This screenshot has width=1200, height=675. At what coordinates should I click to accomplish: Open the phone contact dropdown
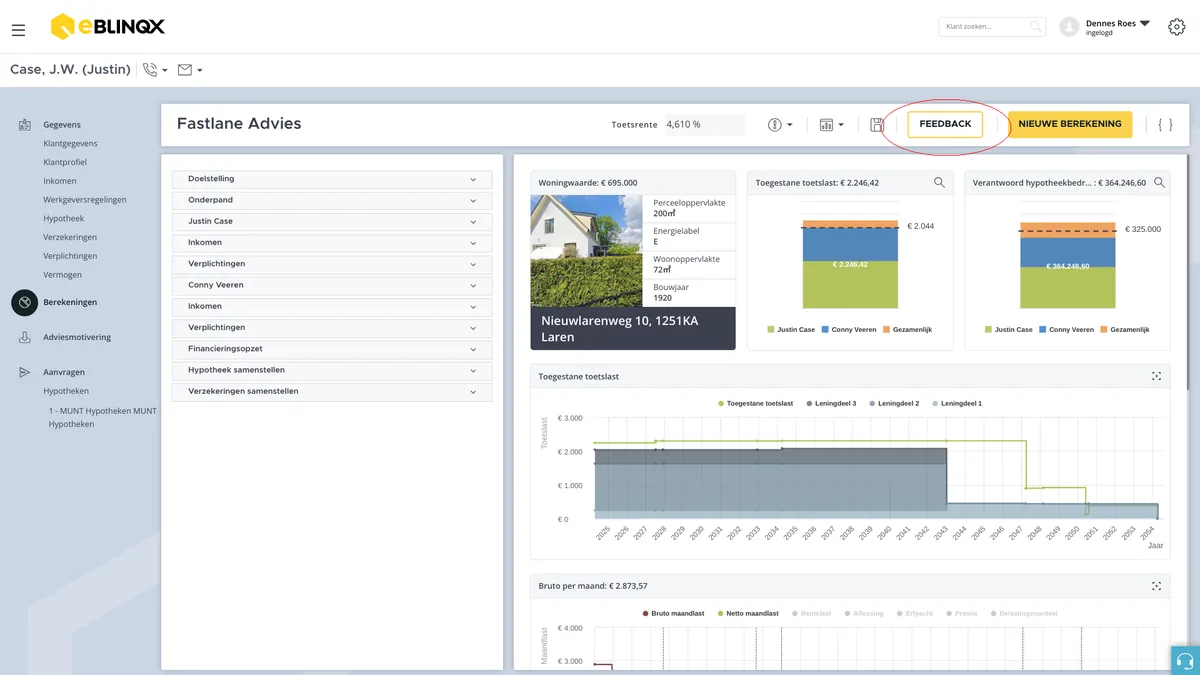pyautogui.click(x=155, y=70)
